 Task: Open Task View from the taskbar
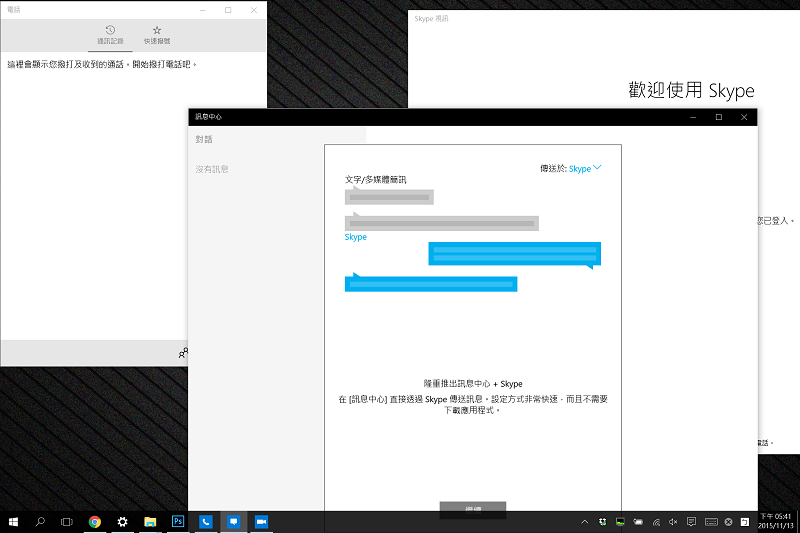coord(67,522)
